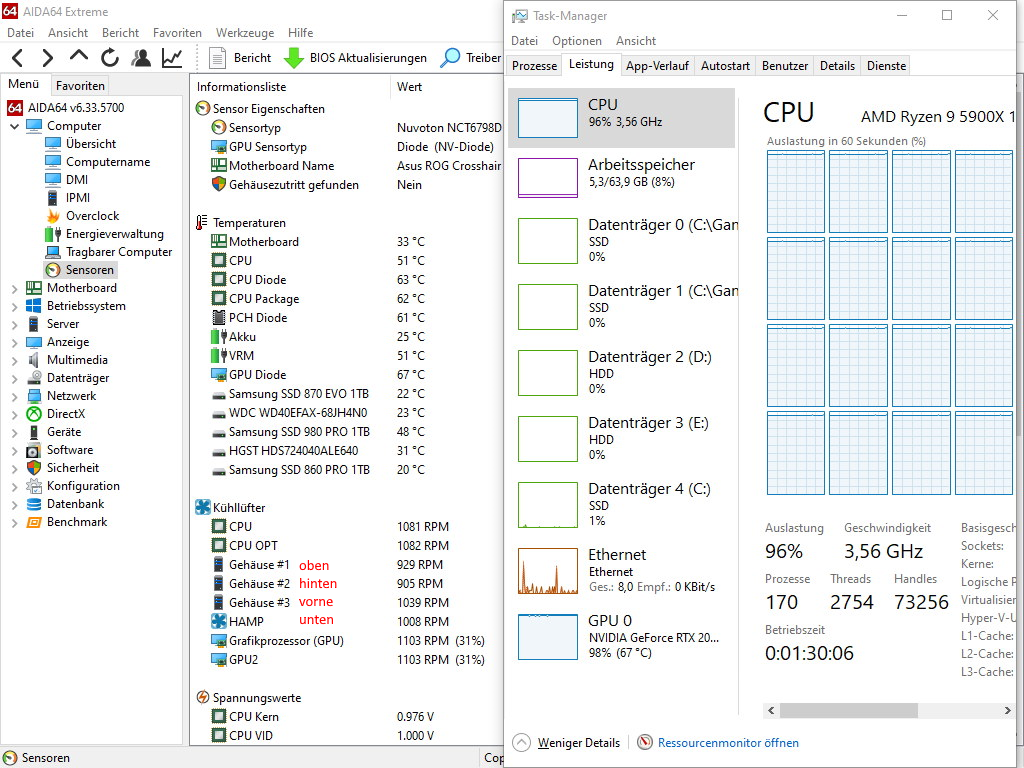
Task: Click the Ethernet activity graph thumbnail
Action: (548, 571)
